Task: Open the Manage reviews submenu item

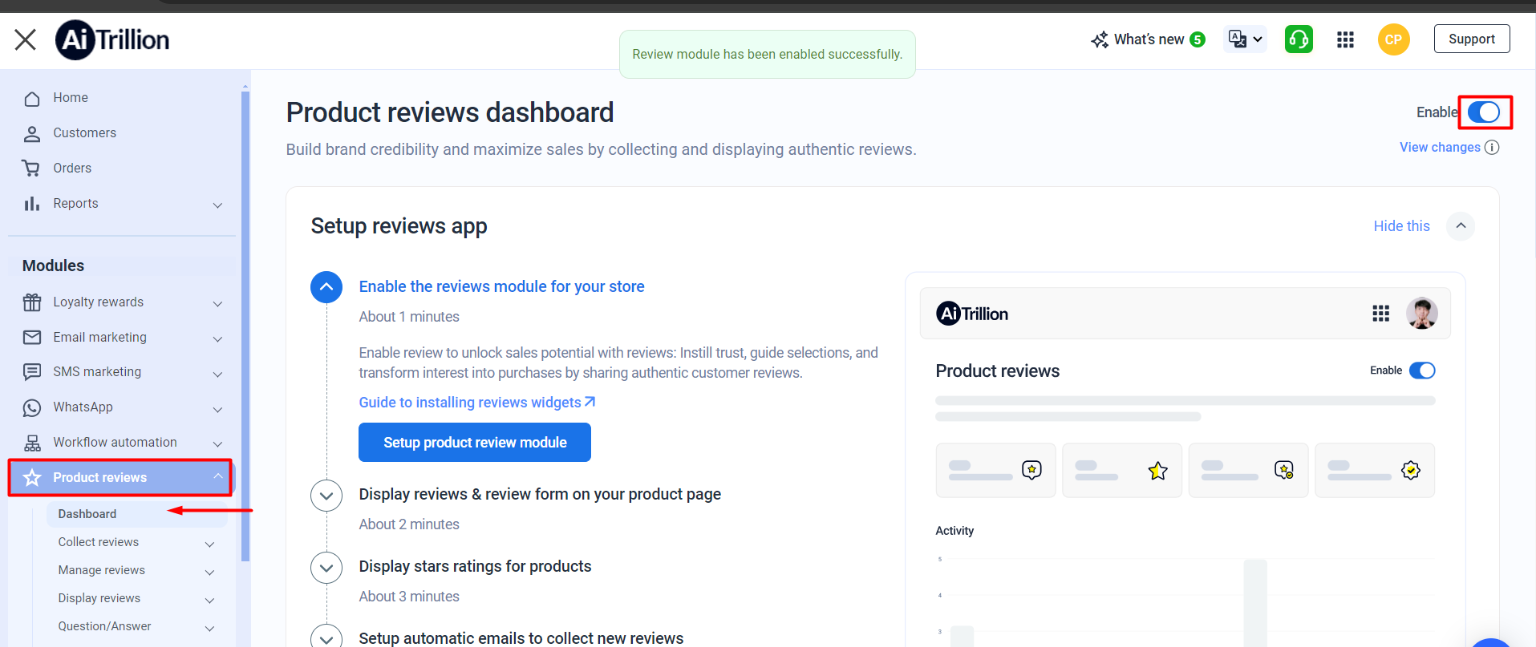Action: (x=101, y=570)
